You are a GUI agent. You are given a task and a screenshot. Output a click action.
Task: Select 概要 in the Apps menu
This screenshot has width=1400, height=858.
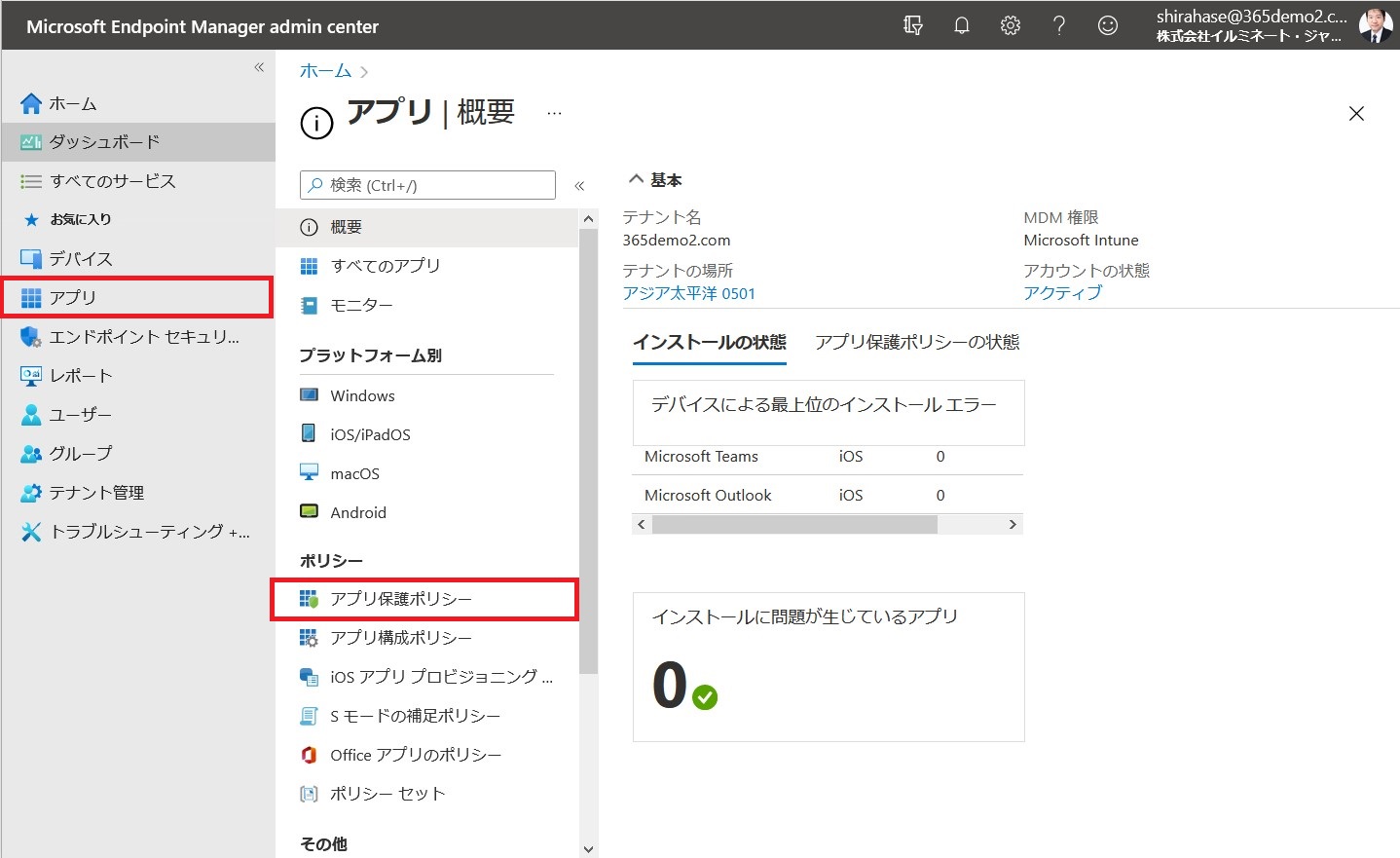pos(427,227)
